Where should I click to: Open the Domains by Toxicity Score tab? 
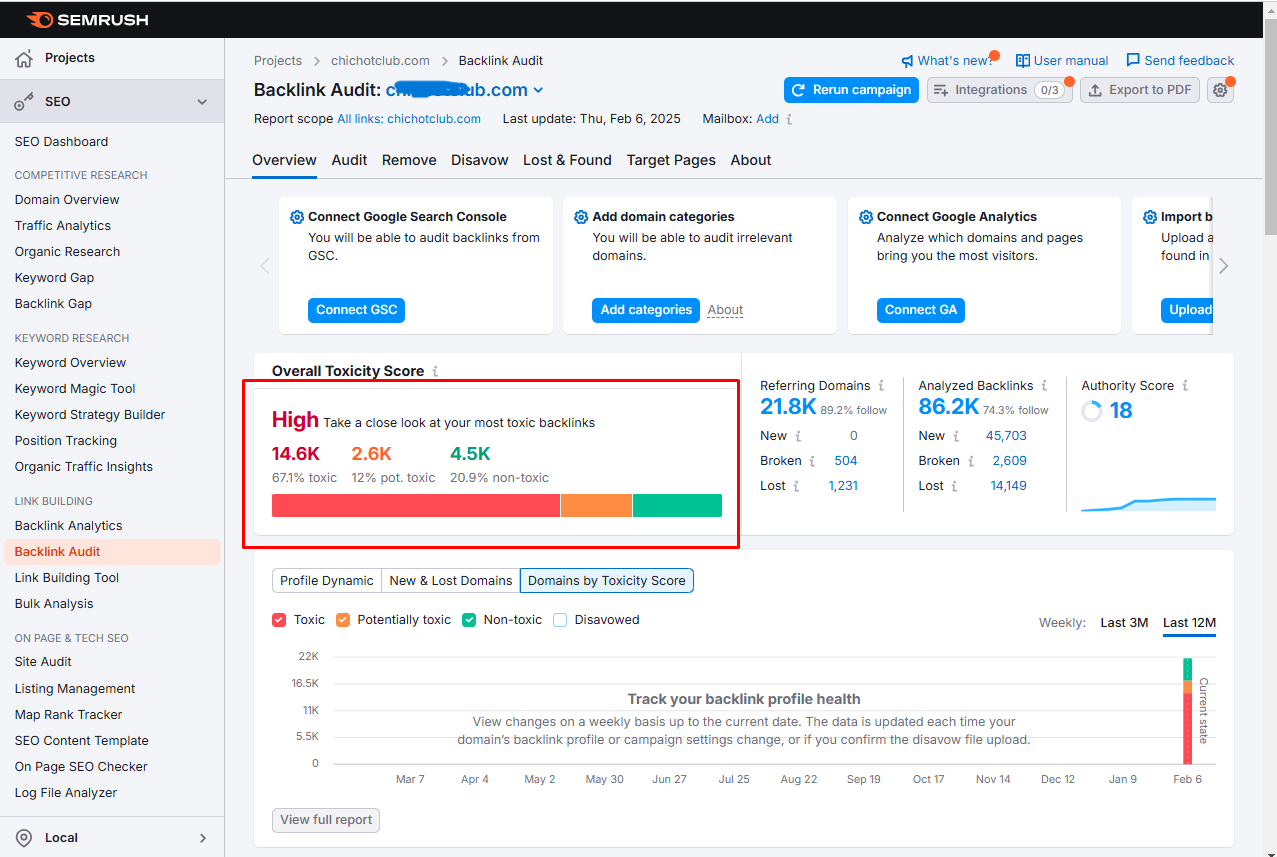[x=606, y=580]
